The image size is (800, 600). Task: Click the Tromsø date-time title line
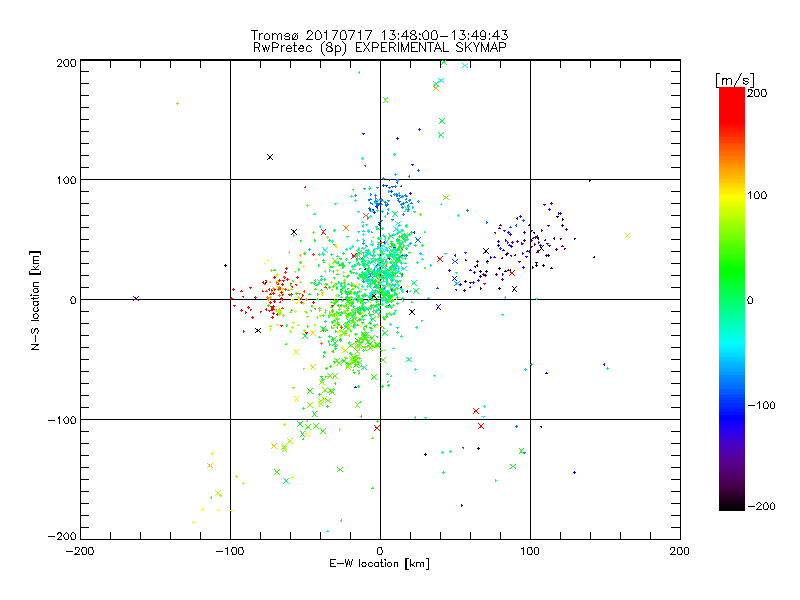coord(379,35)
